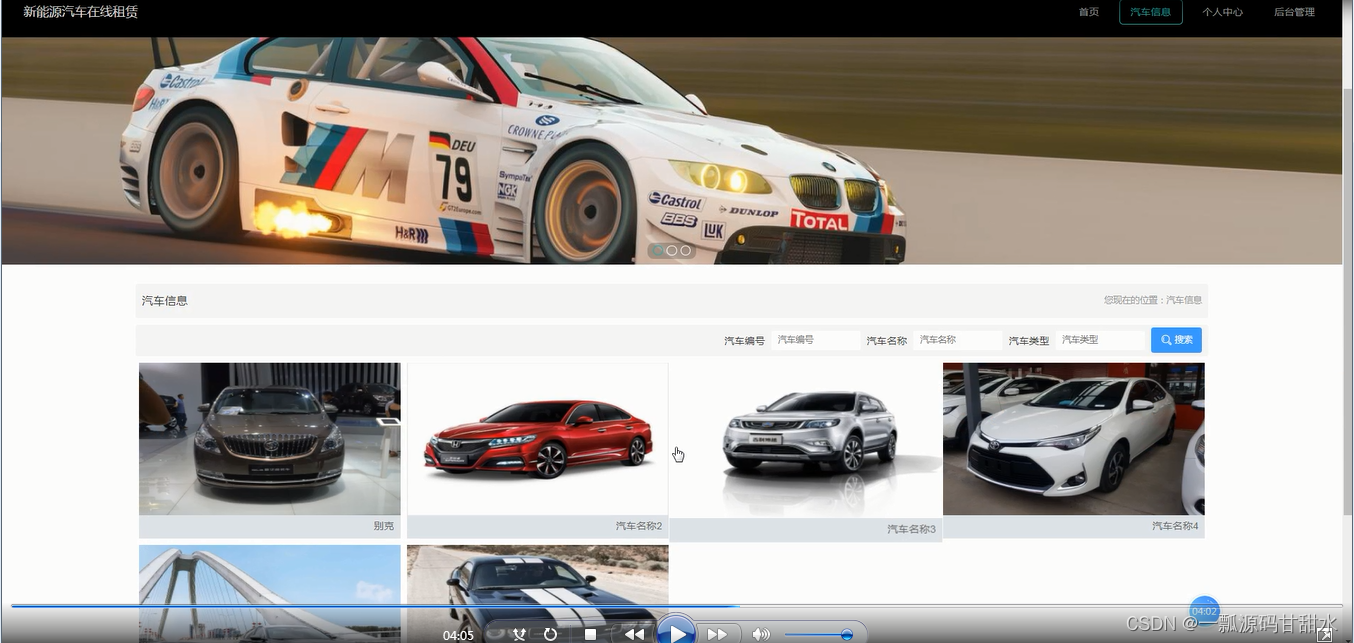
Task: Mute the player volume speaker icon
Action: click(x=761, y=634)
